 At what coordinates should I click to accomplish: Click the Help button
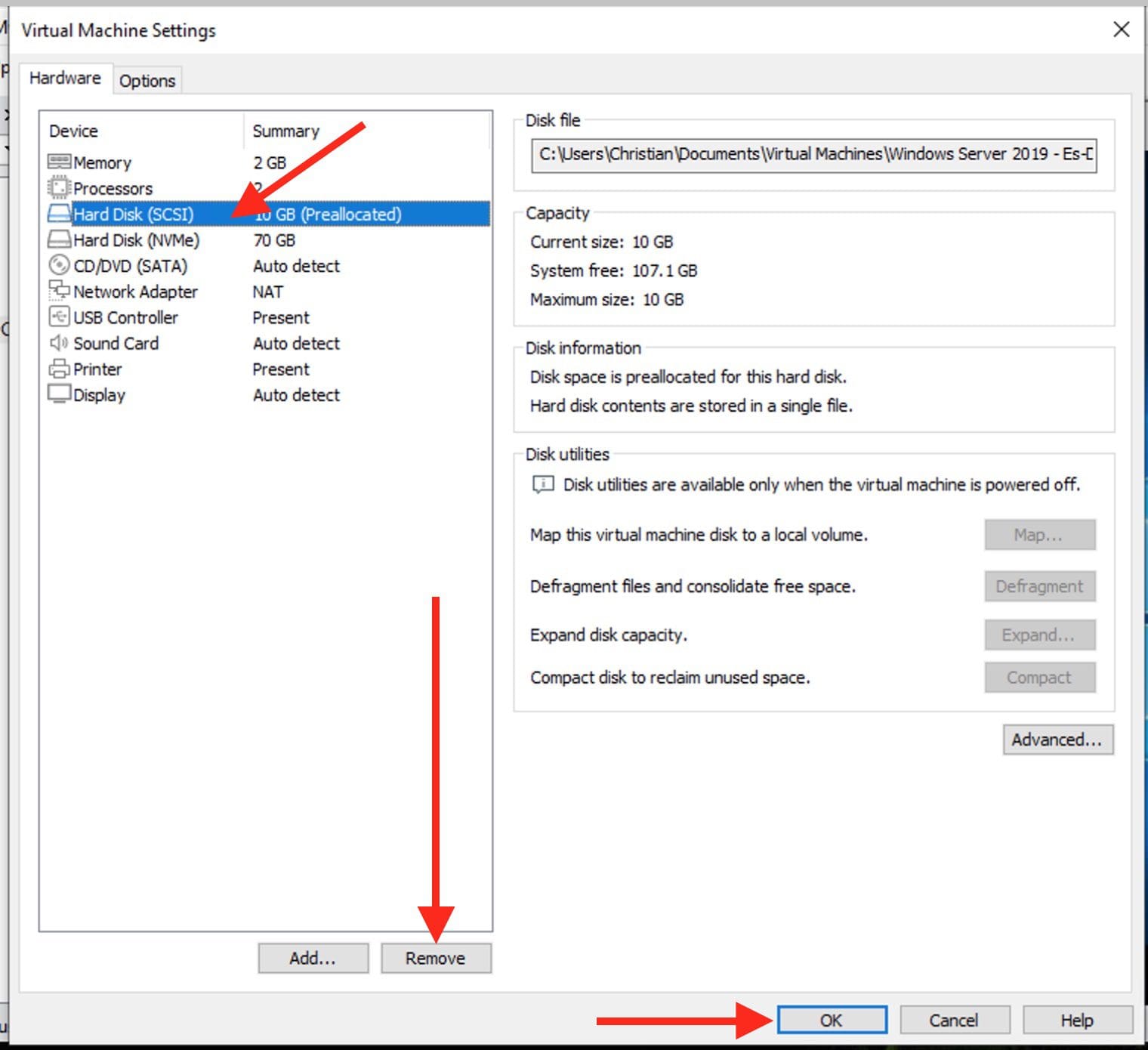(x=1076, y=1020)
